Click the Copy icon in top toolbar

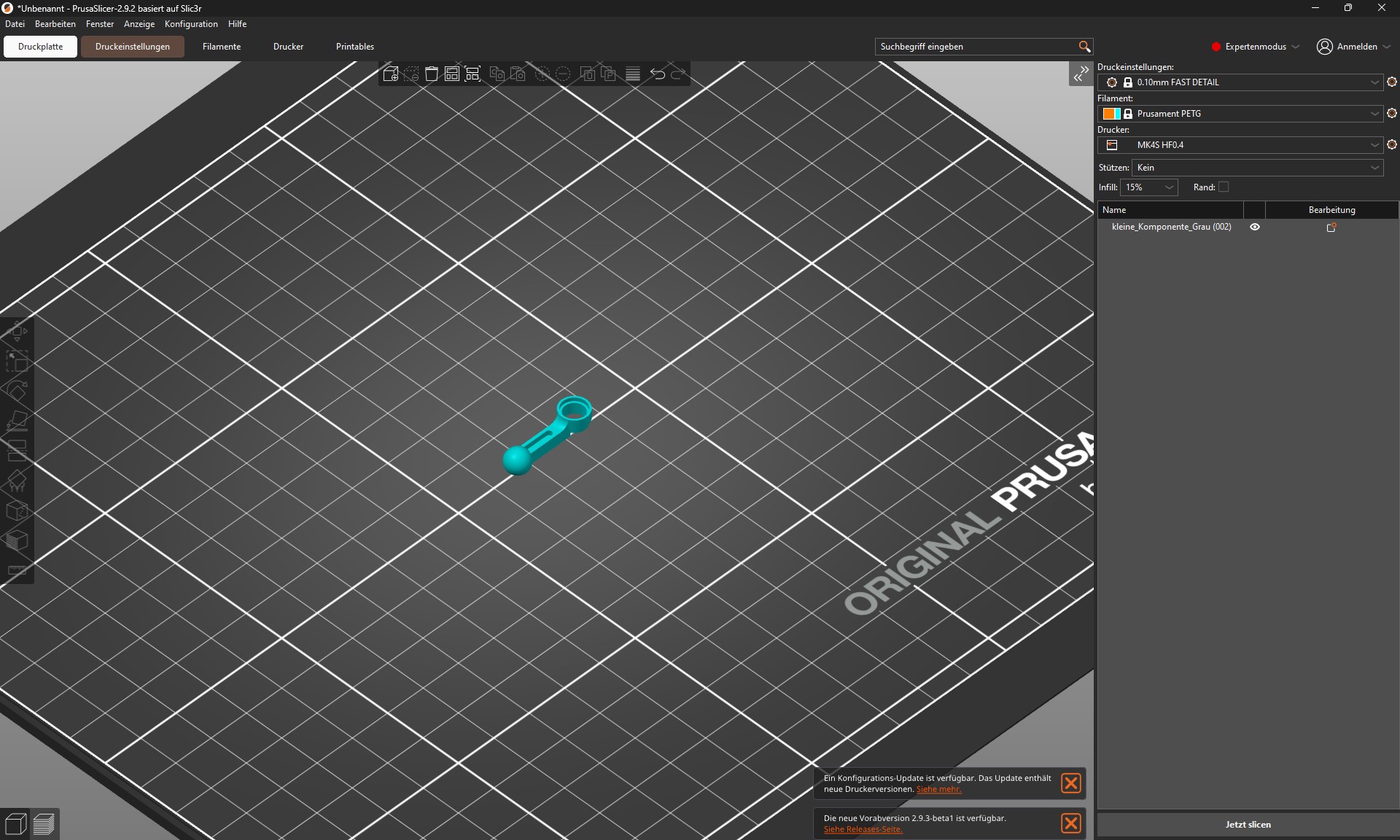497,74
